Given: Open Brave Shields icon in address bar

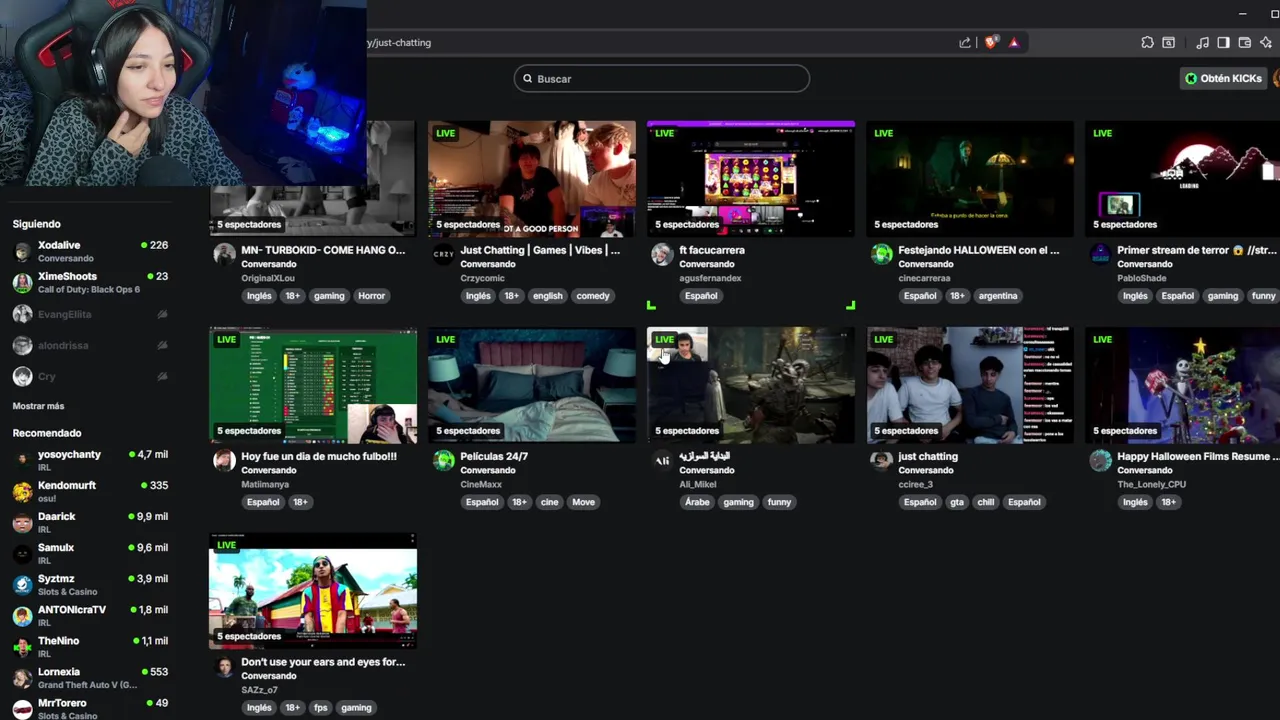Looking at the screenshot, I should (x=991, y=43).
